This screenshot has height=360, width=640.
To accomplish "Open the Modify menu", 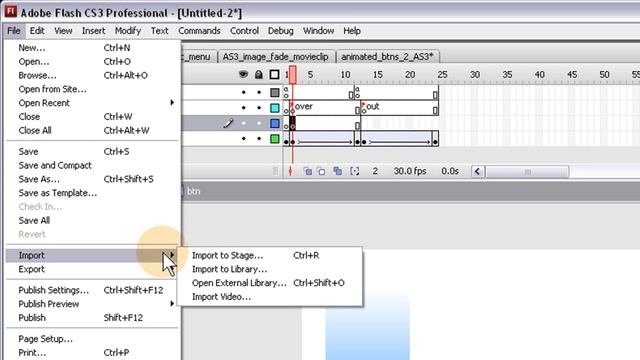I will coord(128,31).
